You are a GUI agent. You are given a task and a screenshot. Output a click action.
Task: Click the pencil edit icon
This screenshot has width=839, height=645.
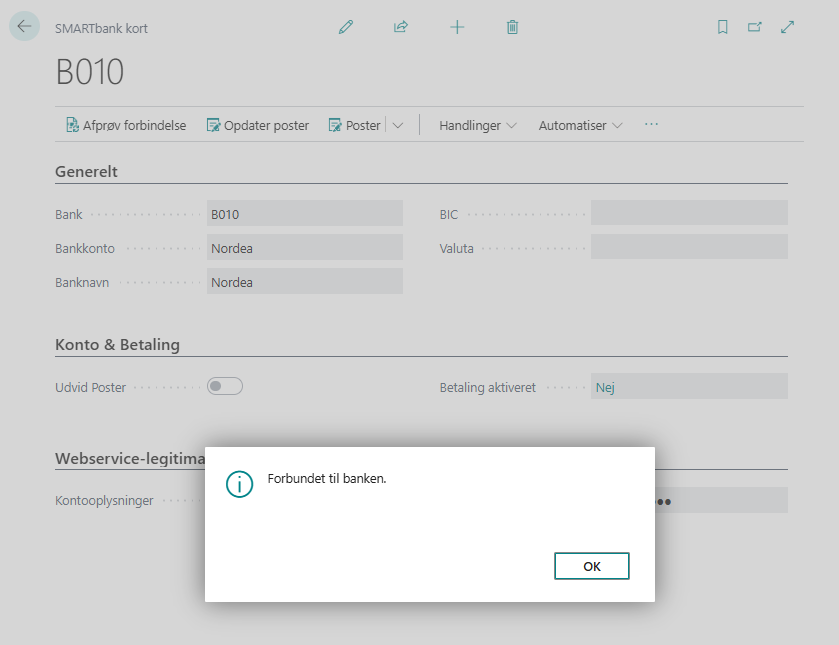click(x=346, y=28)
